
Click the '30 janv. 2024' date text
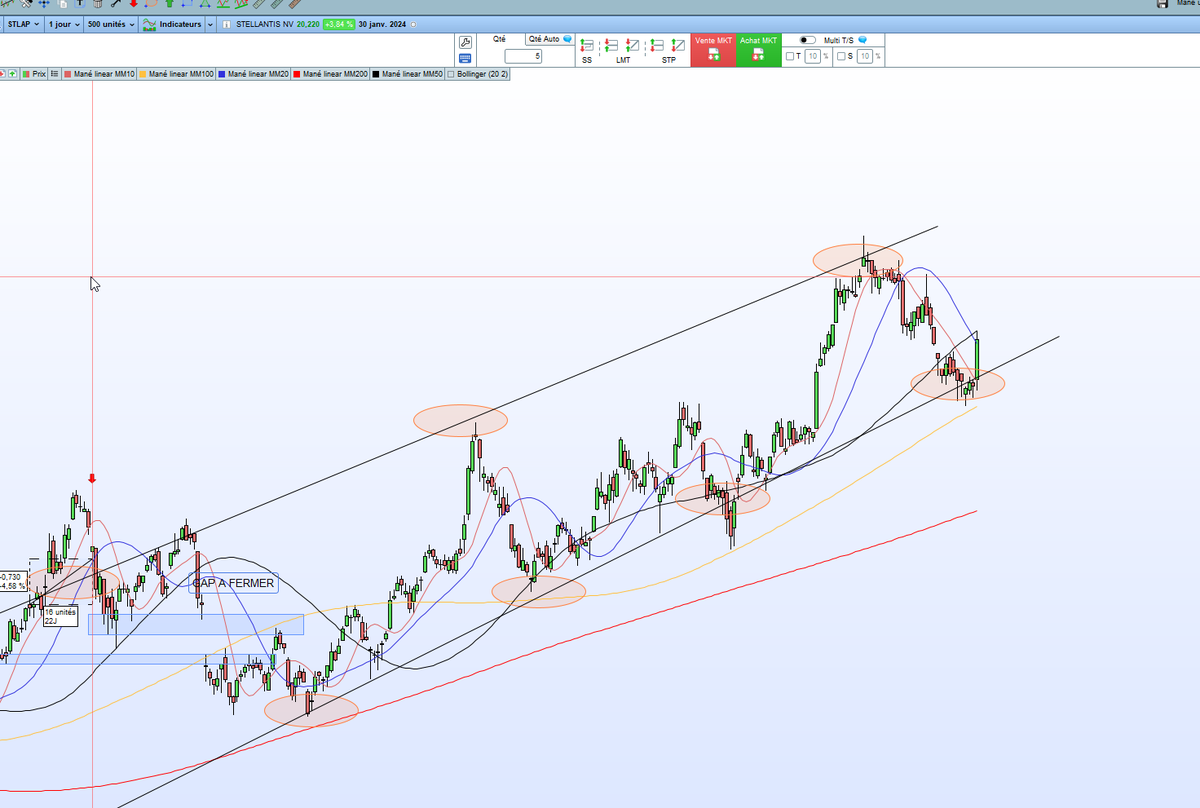point(382,24)
